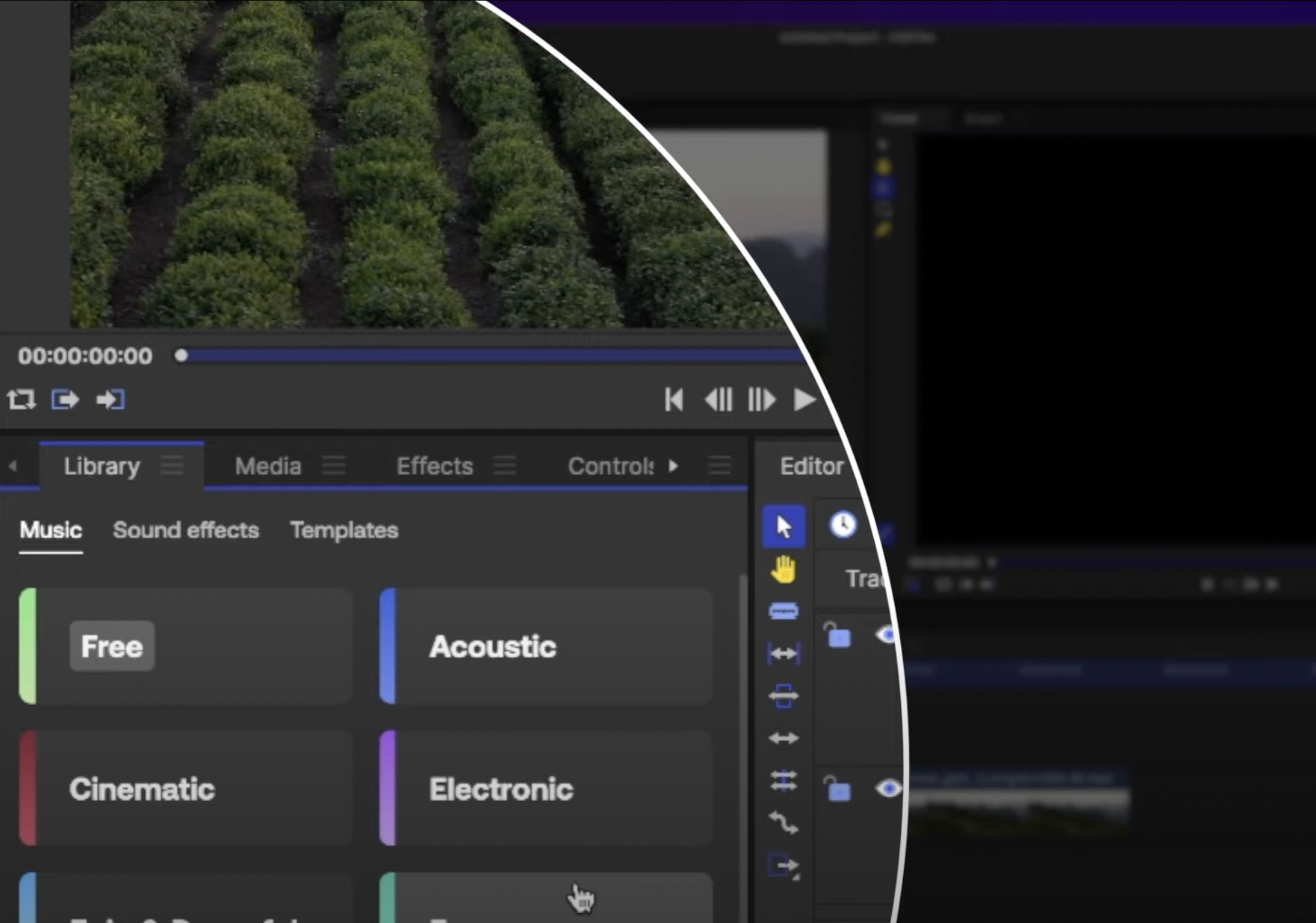Open the Library panel menu

[x=172, y=465]
